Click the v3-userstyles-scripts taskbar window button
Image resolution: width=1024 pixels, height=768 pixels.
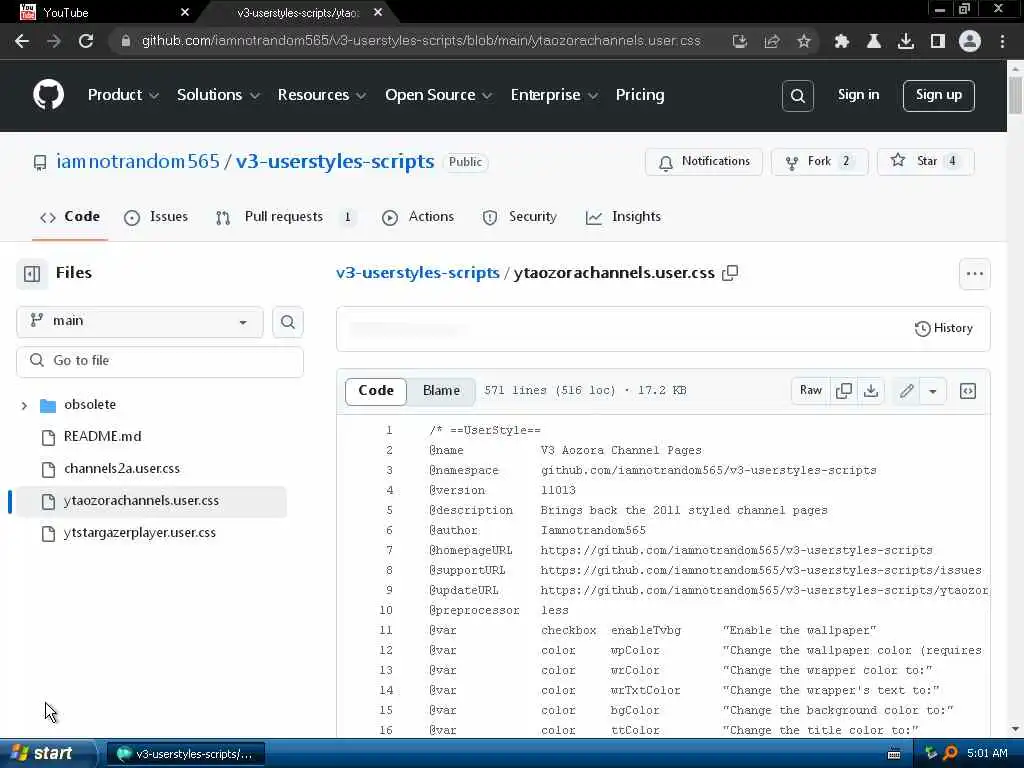[x=185, y=754]
